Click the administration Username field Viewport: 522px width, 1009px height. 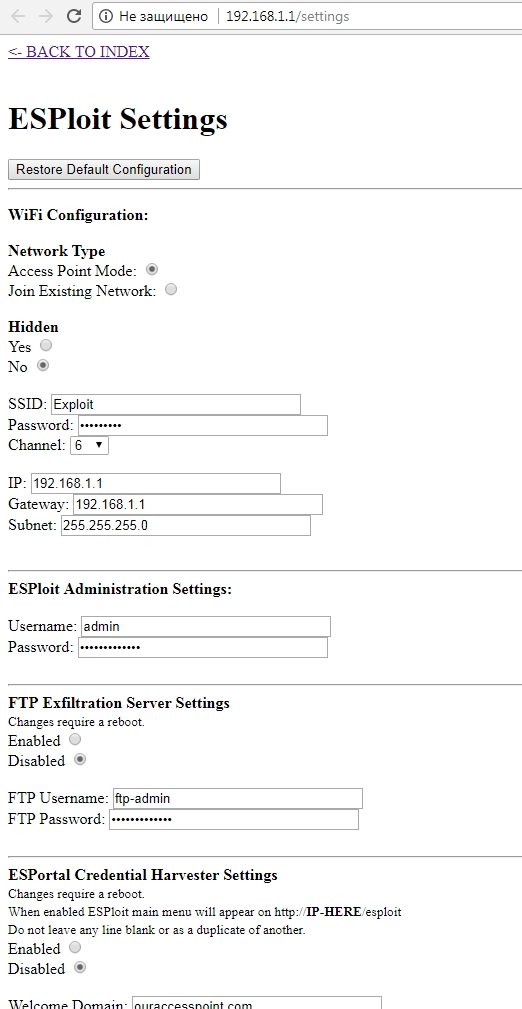point(206,627)
